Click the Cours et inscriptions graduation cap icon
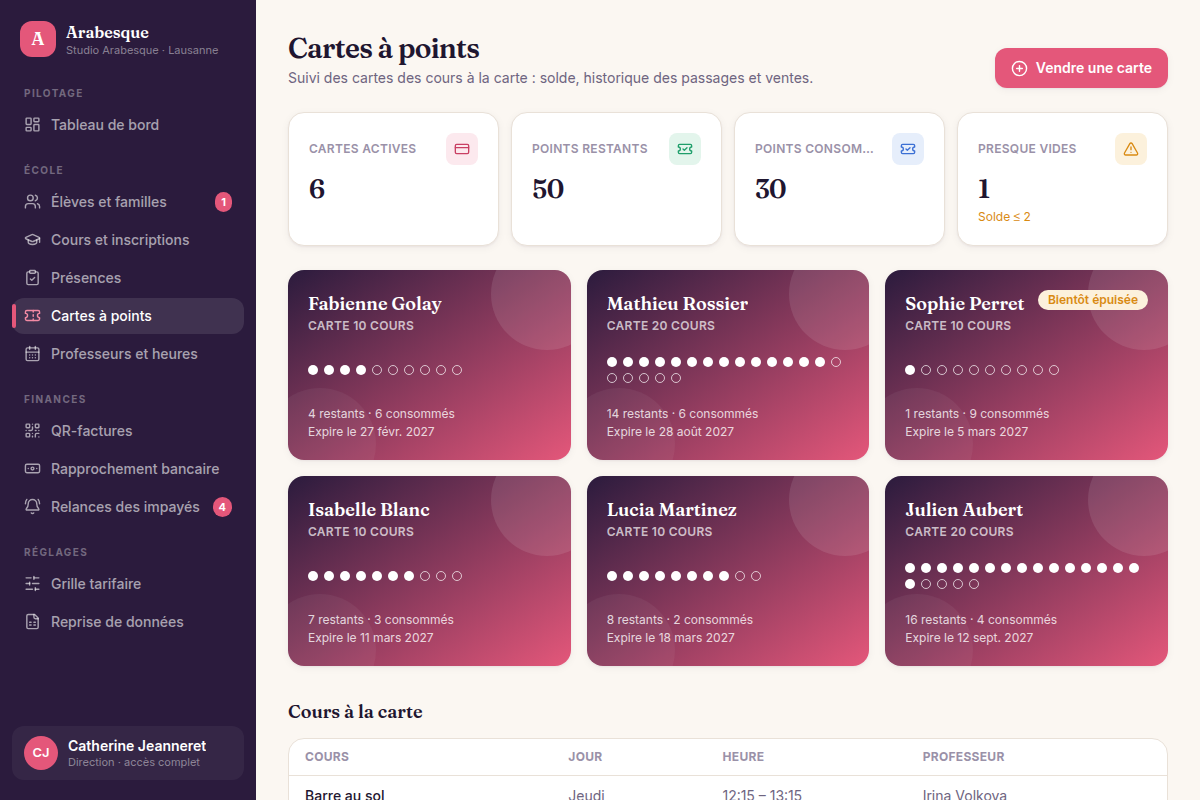The image size is (1200, 800). click(x=32, y=240)
